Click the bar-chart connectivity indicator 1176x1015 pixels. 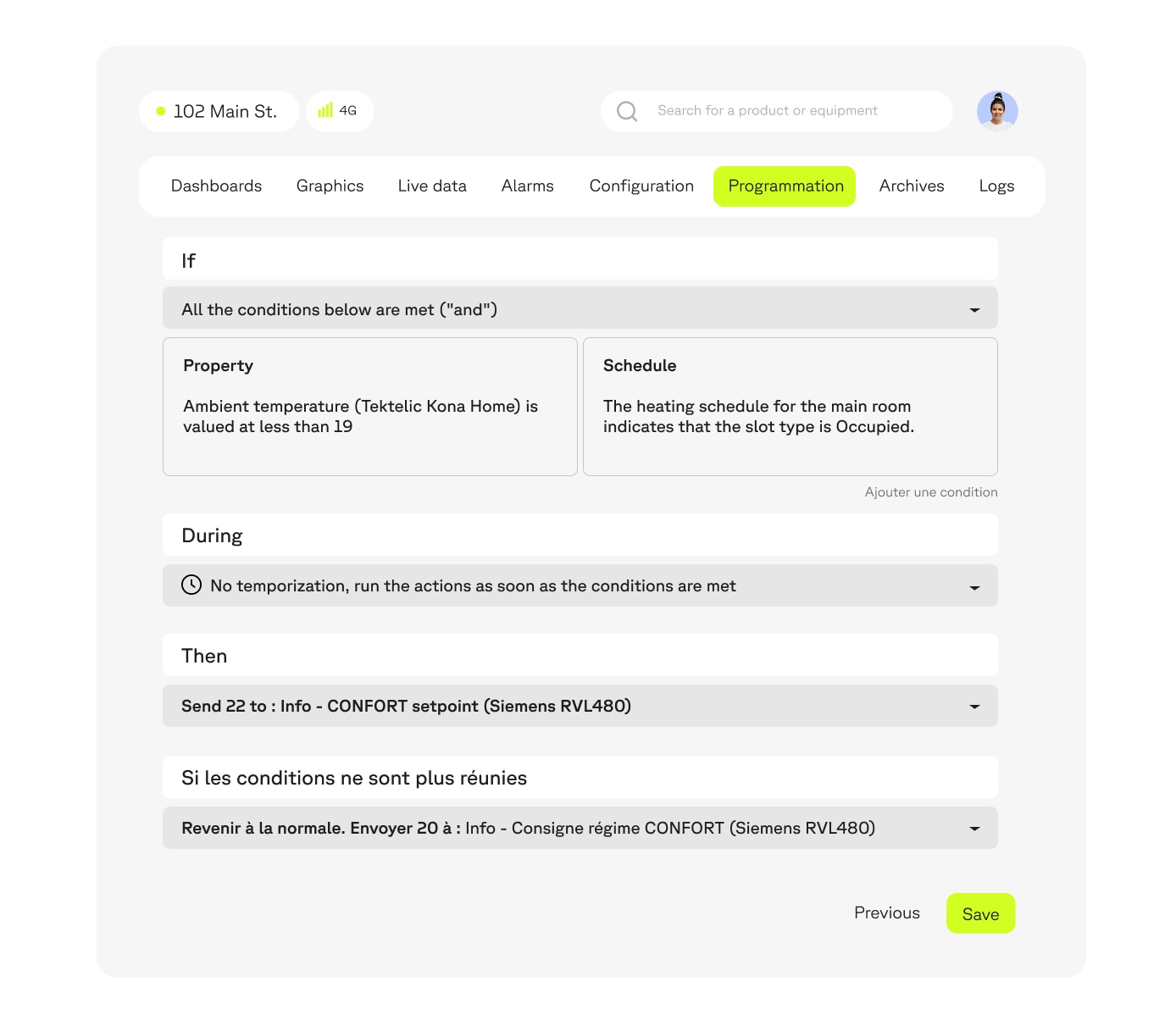325,111
